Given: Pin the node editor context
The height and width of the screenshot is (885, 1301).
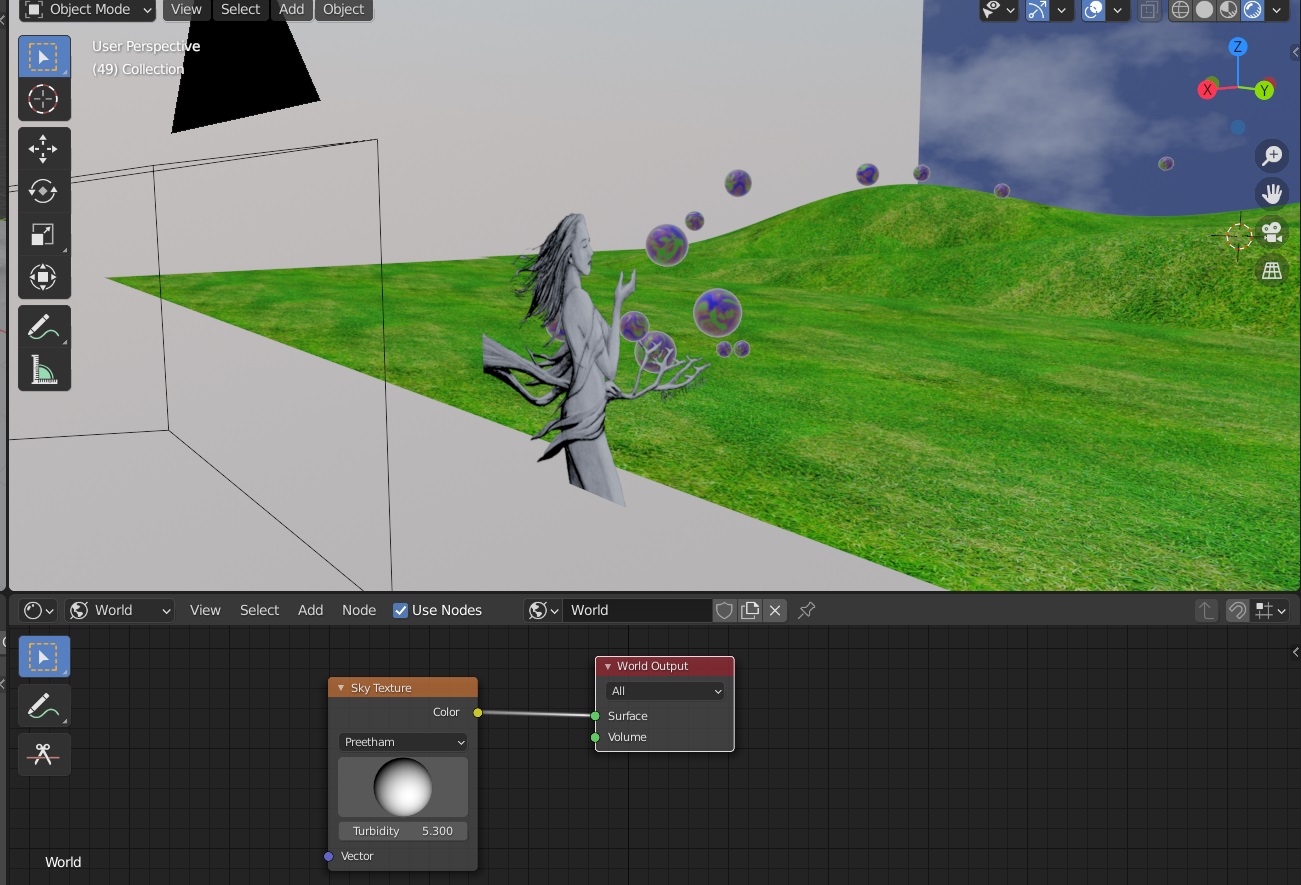Looking at the screenshot, I should coord(807,610).
